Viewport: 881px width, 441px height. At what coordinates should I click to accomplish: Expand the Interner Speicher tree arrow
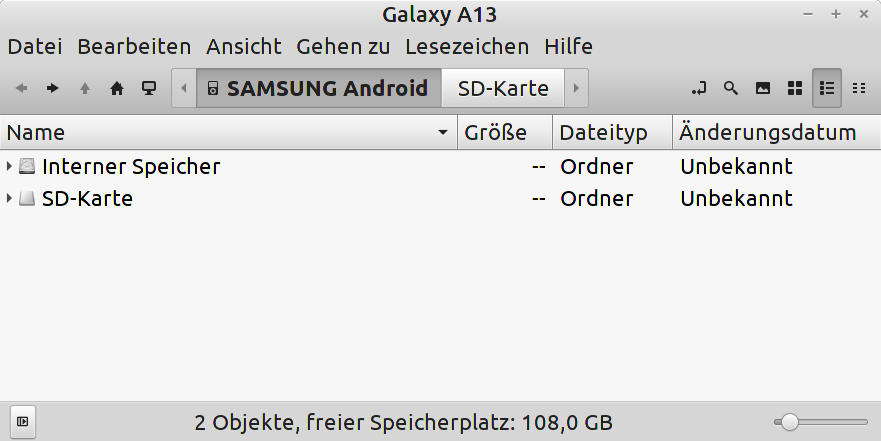tap(9, 166)
